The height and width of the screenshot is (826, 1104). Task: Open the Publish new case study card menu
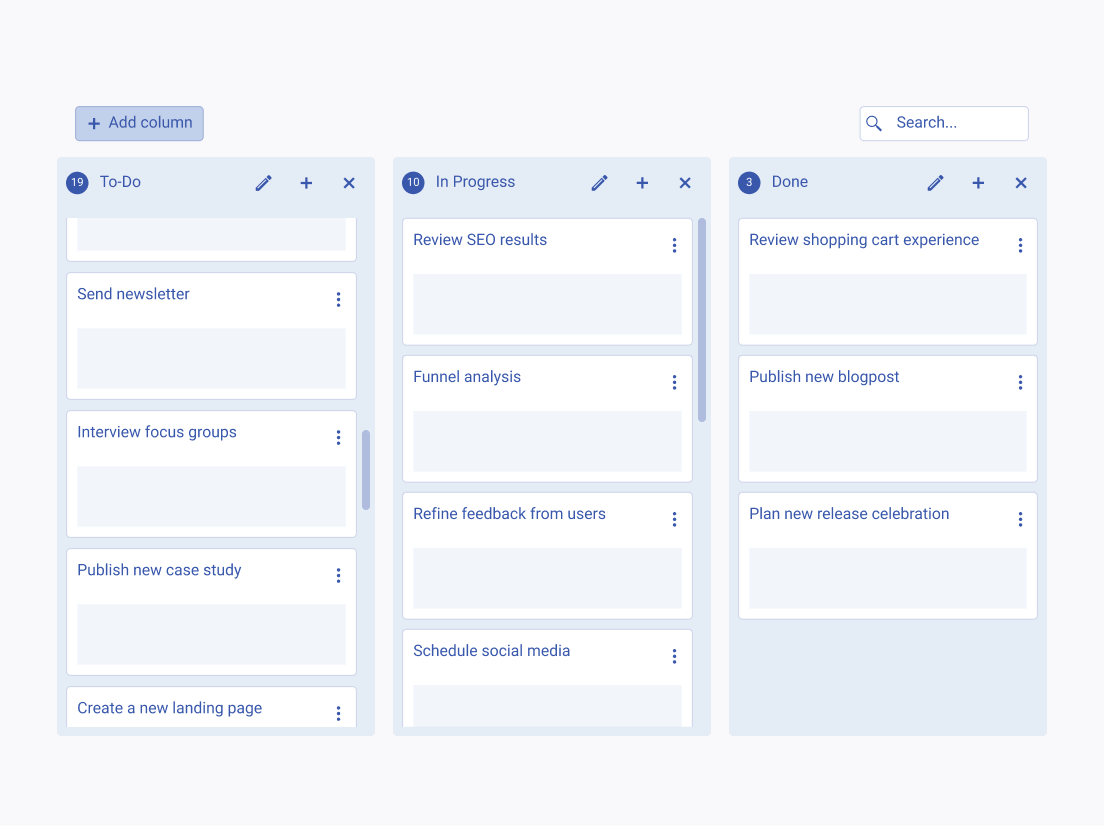point(339,576)
